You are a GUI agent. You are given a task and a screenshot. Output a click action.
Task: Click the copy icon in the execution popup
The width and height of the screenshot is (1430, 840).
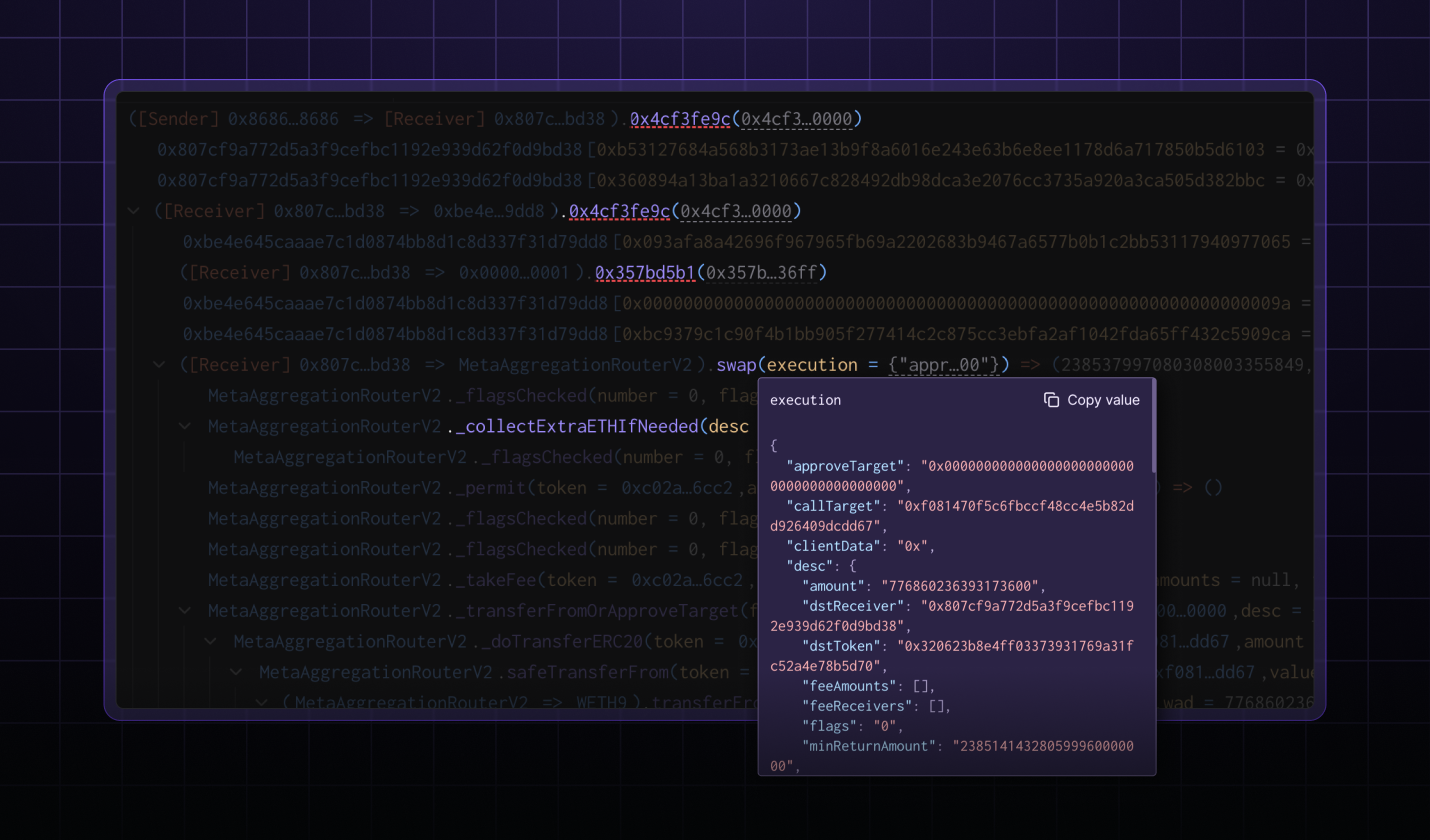tap(1051, 400)
